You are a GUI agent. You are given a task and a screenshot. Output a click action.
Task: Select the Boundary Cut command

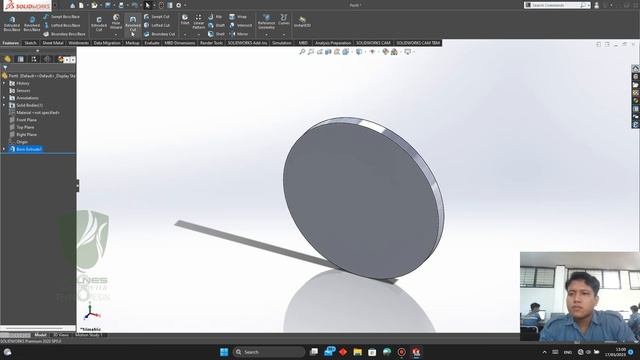159,34
